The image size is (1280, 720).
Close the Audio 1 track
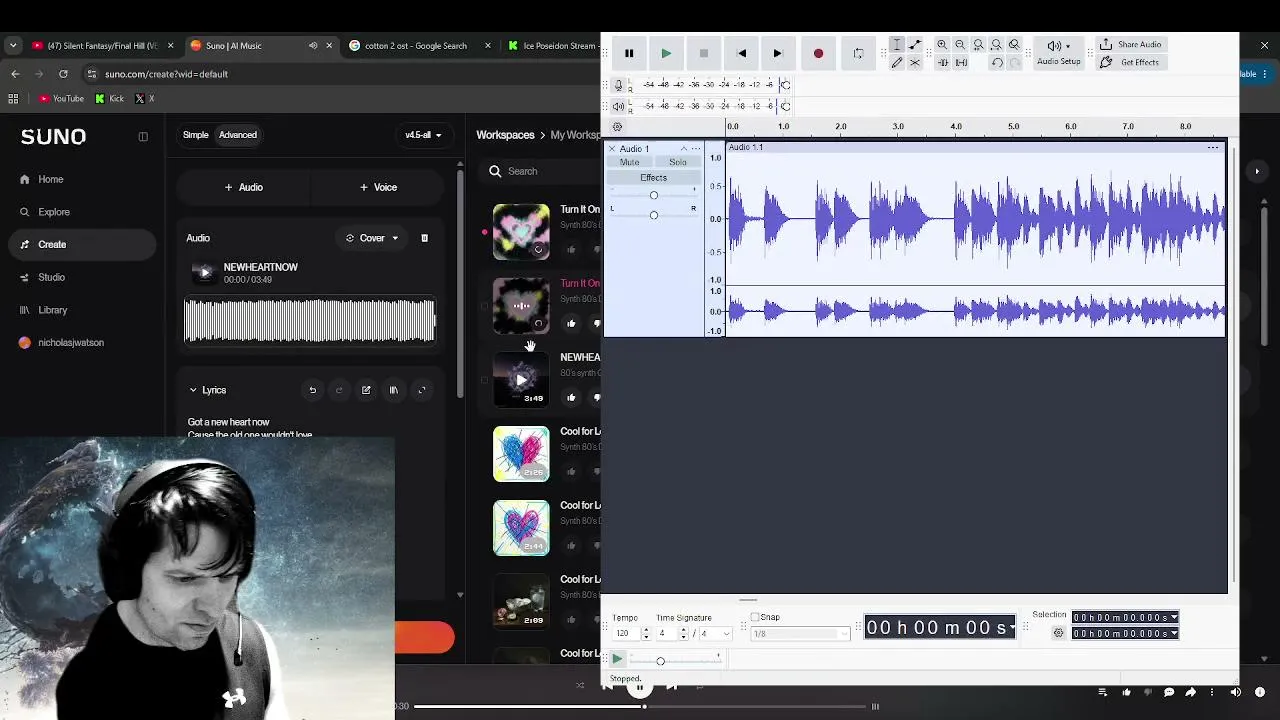pos(612,149)
